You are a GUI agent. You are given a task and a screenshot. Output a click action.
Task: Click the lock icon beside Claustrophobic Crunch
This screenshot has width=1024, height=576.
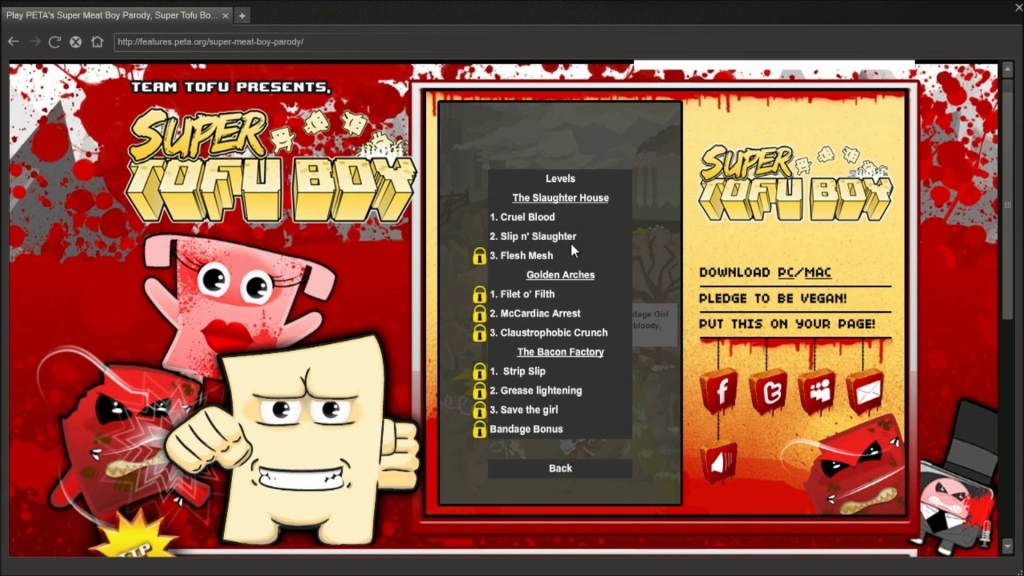click(x=479, y=333)
